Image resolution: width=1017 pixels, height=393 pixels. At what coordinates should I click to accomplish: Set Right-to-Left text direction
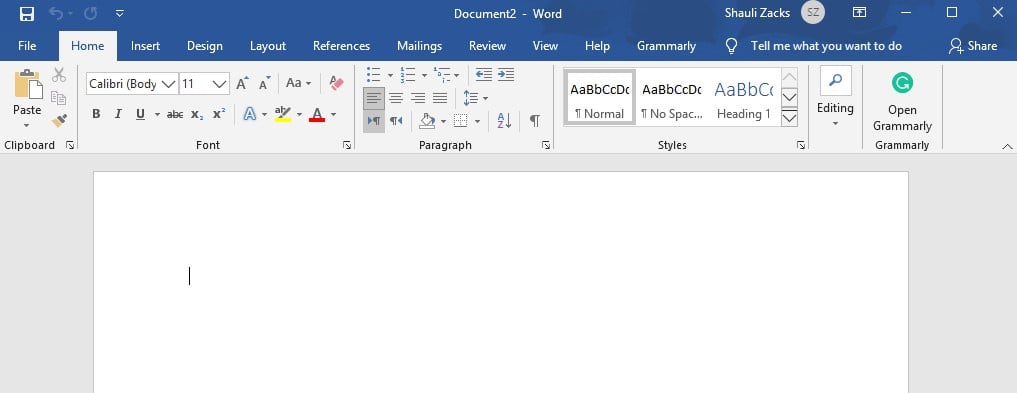pos(396,121)
